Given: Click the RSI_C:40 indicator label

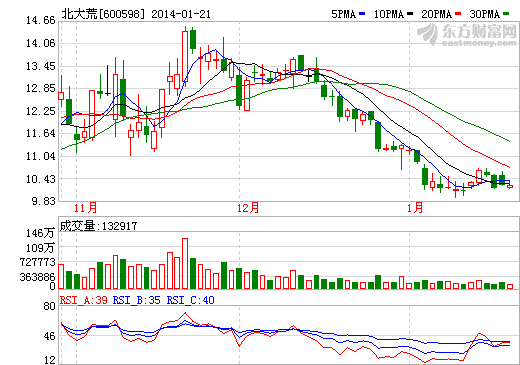Looking at the screenshot, I should (191, 300).
